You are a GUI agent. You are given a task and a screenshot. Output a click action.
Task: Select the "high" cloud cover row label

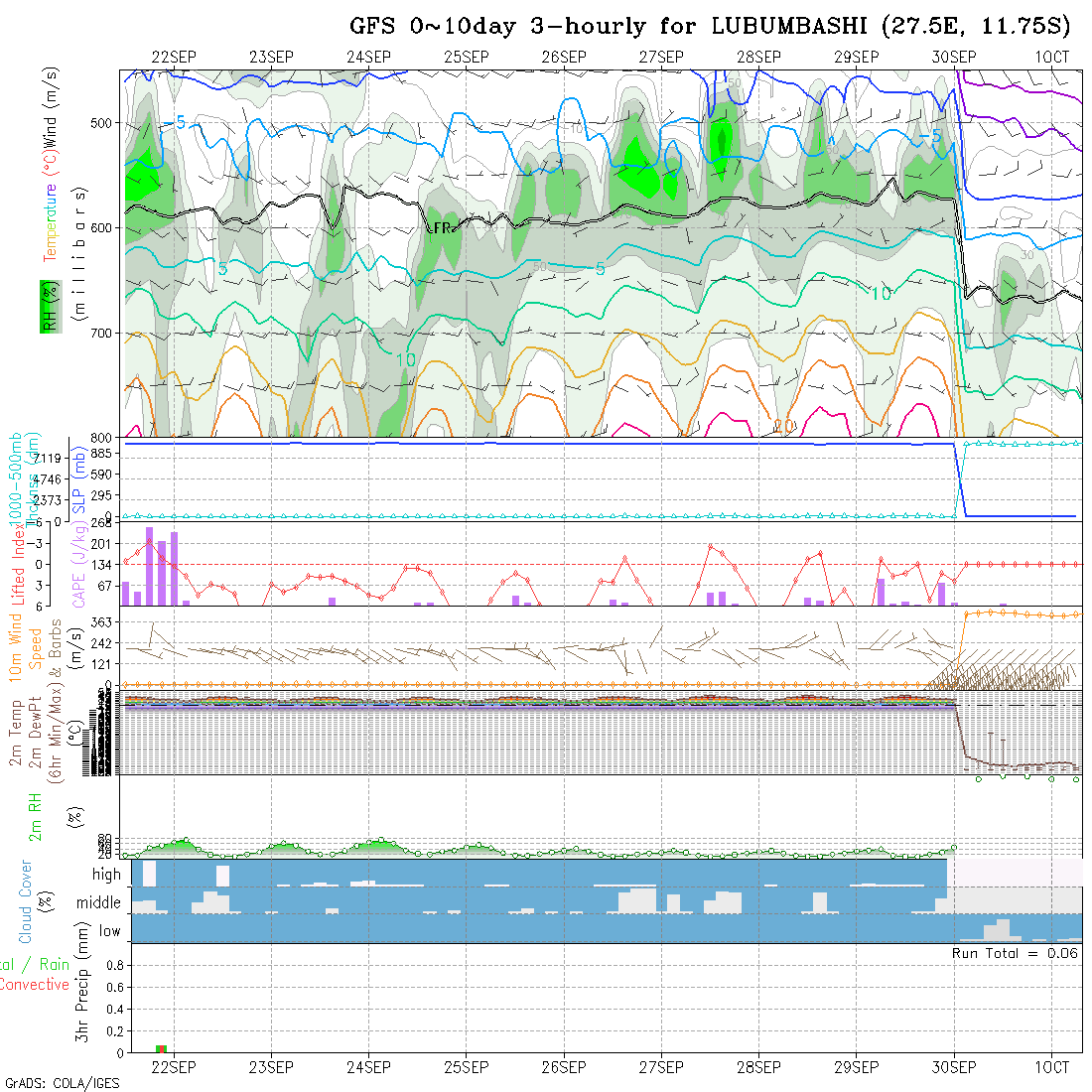pyautogui.click(x=106, y=875)
